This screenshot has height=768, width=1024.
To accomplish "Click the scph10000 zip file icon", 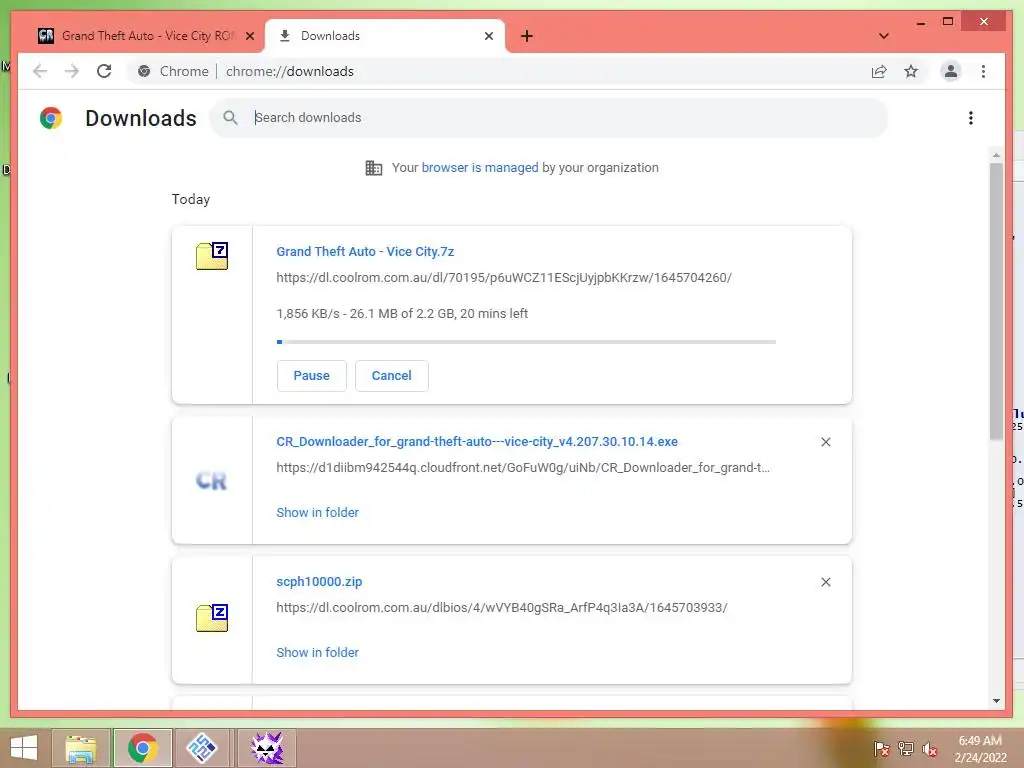I will (x=212, y=618).
